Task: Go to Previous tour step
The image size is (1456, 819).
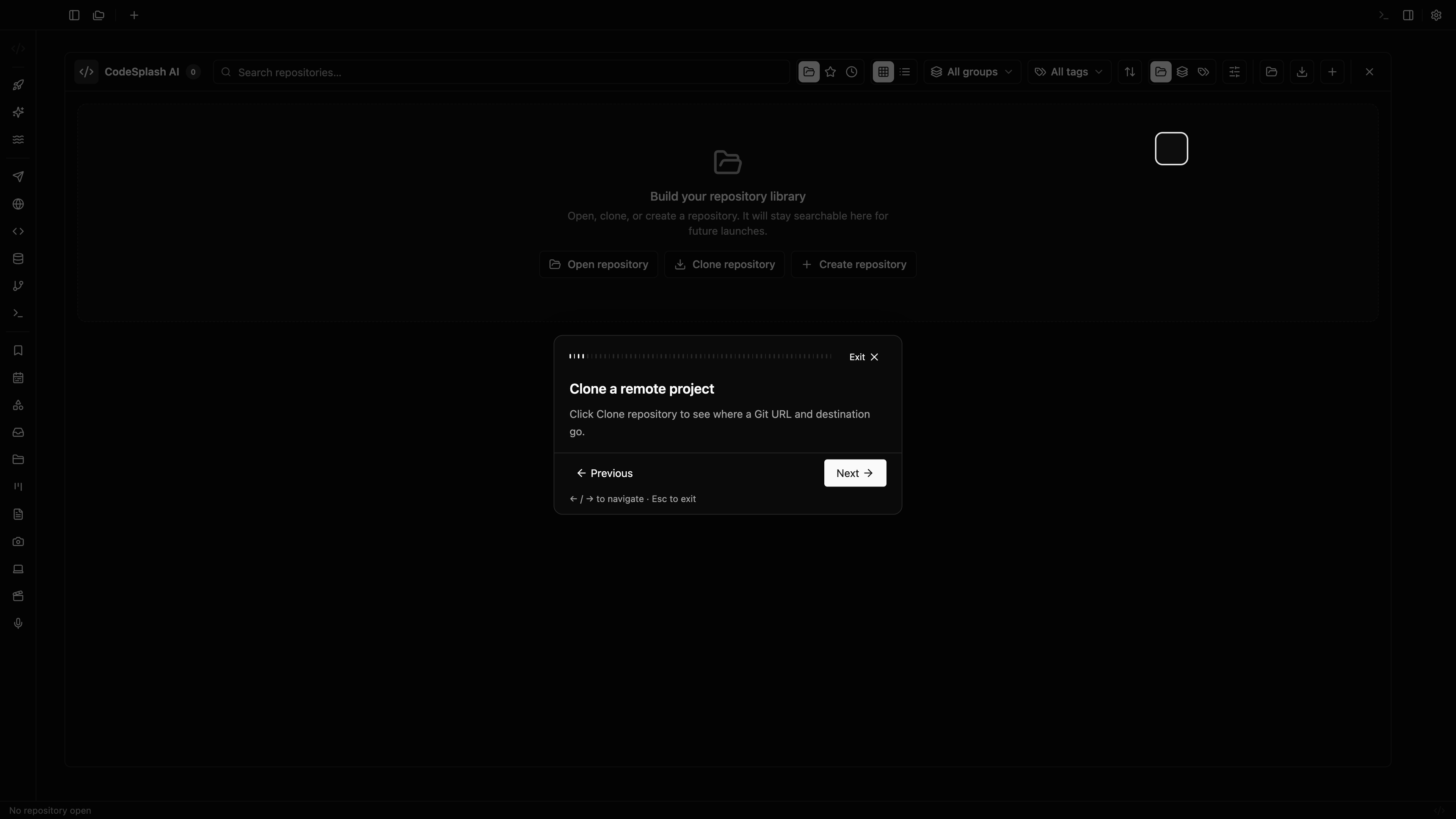Action: 605,473
